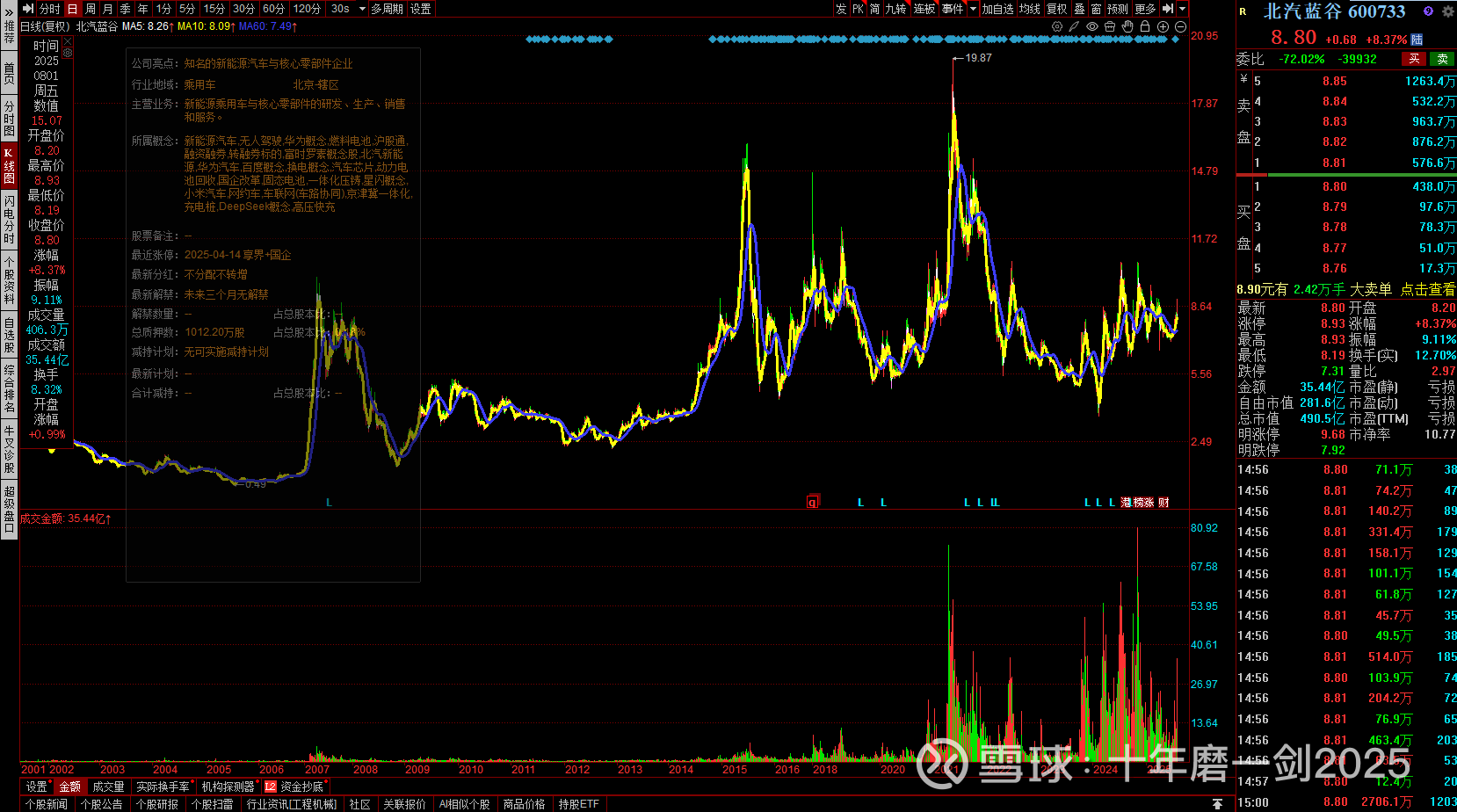The width and height of the screenshot is (1457, 812).
Task: Click the L2 资金抄底 indicator icon
Action: (270, 787)
